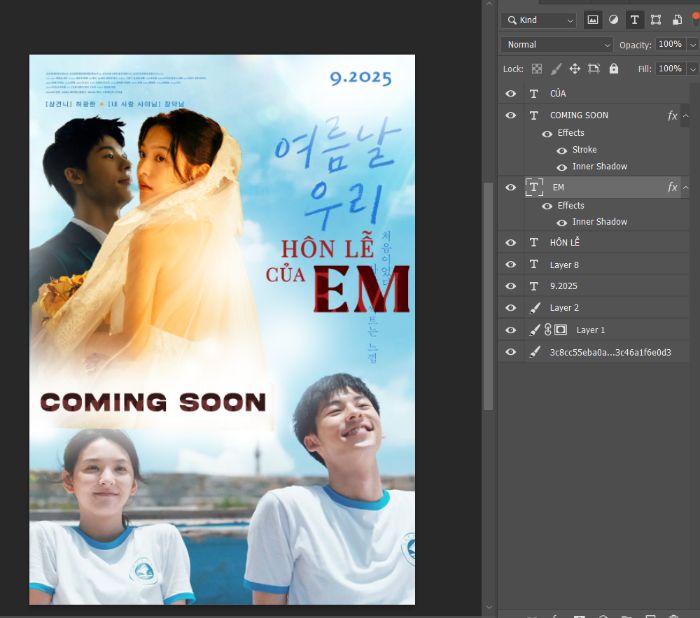Click scroll up arrow above canvas scrollbar
700x618 pixels.
(488, 4)
